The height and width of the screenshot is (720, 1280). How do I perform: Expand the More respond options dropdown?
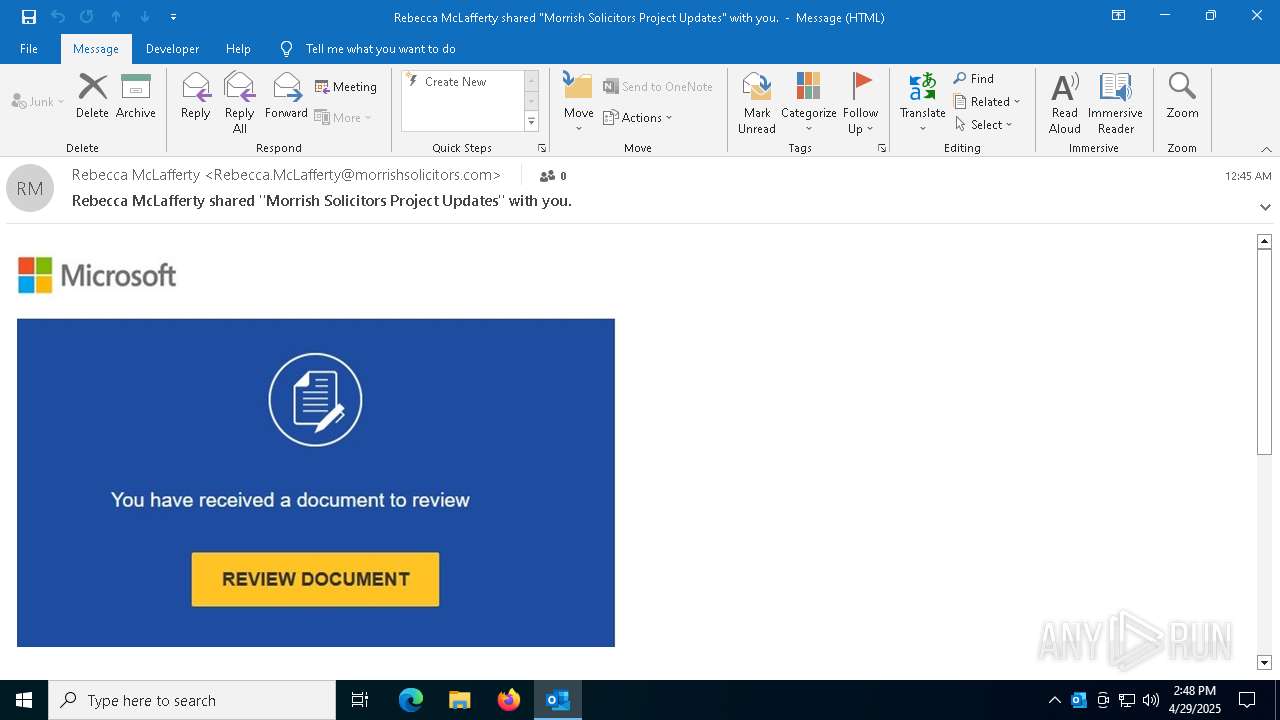343,118
